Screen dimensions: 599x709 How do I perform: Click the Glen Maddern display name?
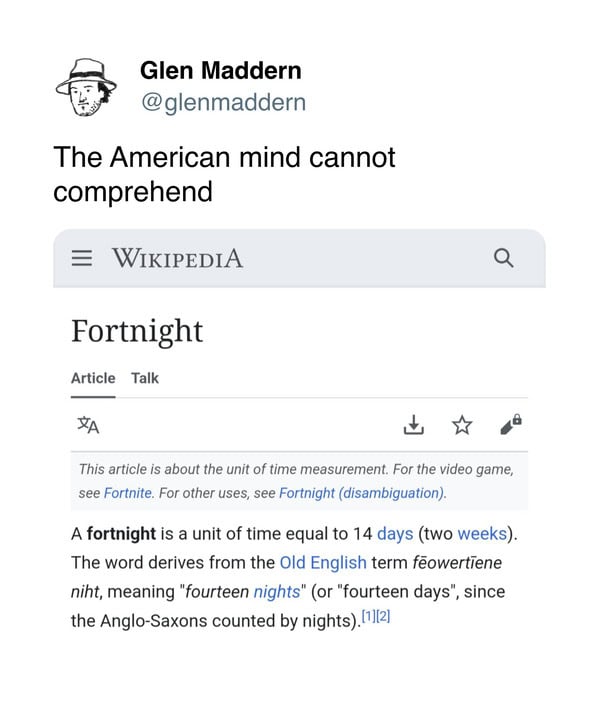click(221, 71)
